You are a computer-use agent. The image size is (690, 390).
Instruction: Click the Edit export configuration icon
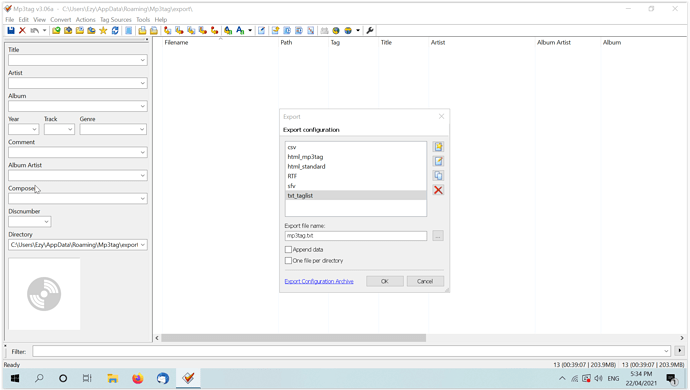[438, 161]
